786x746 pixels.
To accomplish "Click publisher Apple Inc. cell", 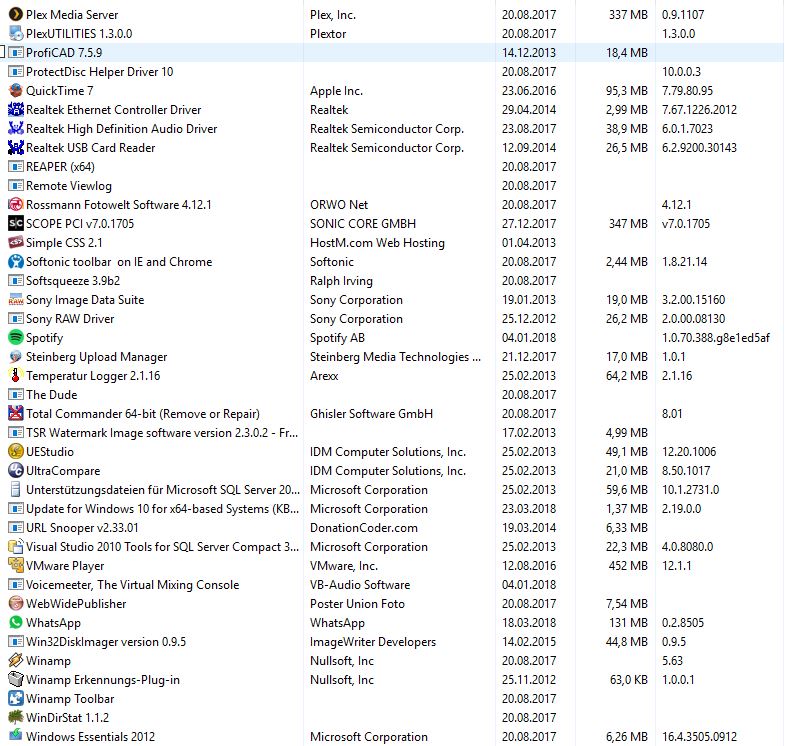I will click(336, 91).
